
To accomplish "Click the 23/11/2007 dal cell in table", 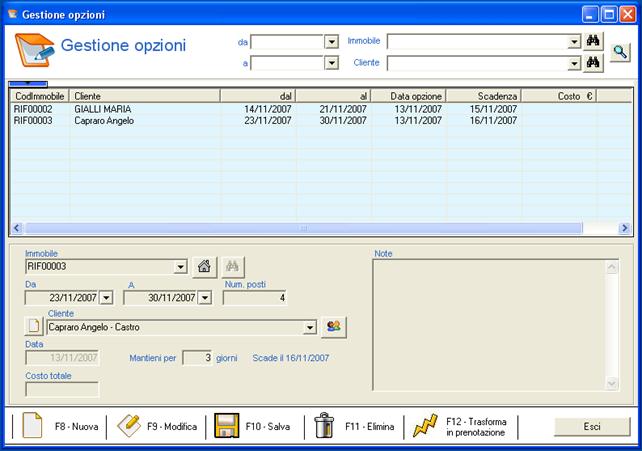I will click(x=268, y=121).
